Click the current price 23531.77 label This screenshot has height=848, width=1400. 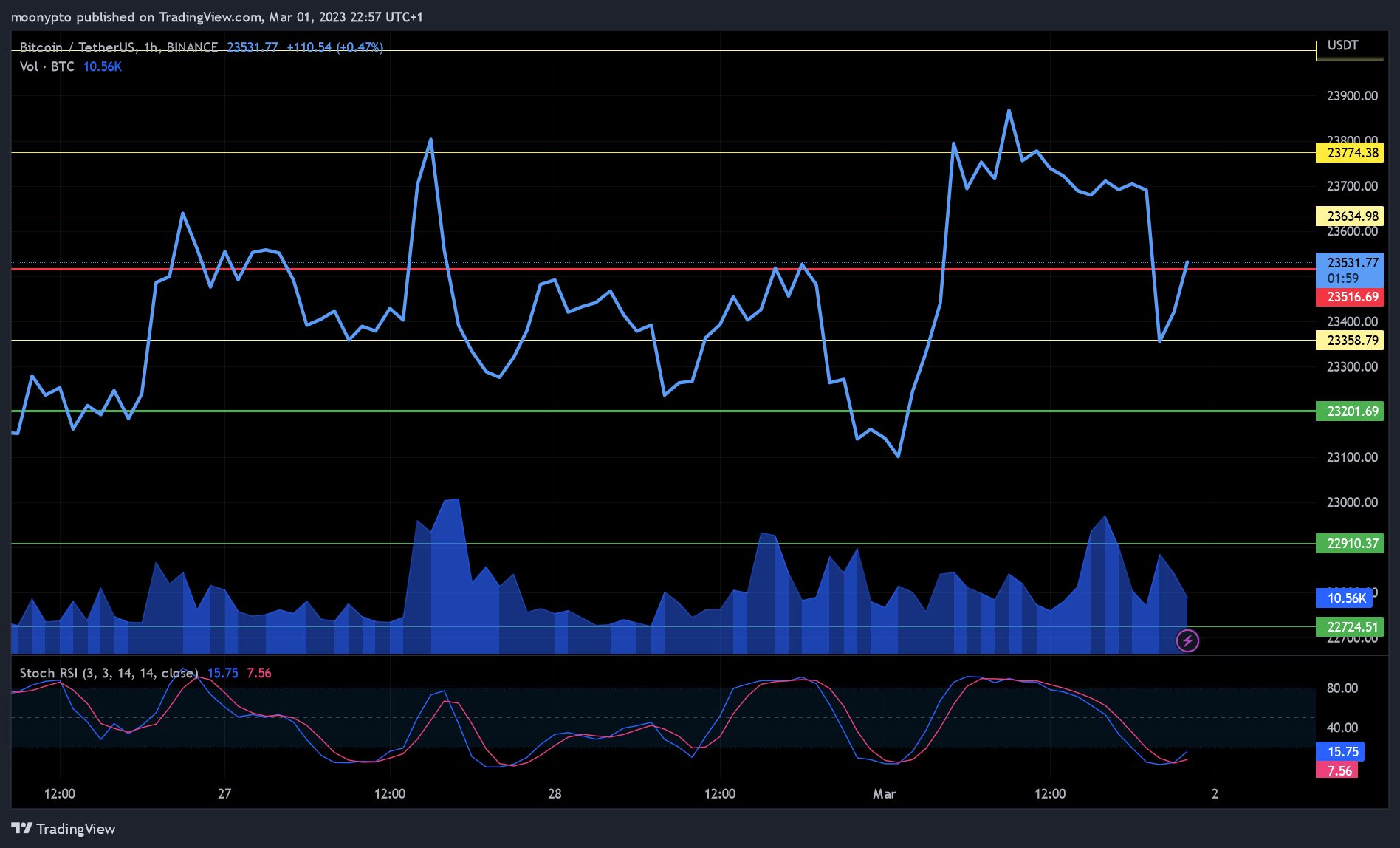point(1351,263)
